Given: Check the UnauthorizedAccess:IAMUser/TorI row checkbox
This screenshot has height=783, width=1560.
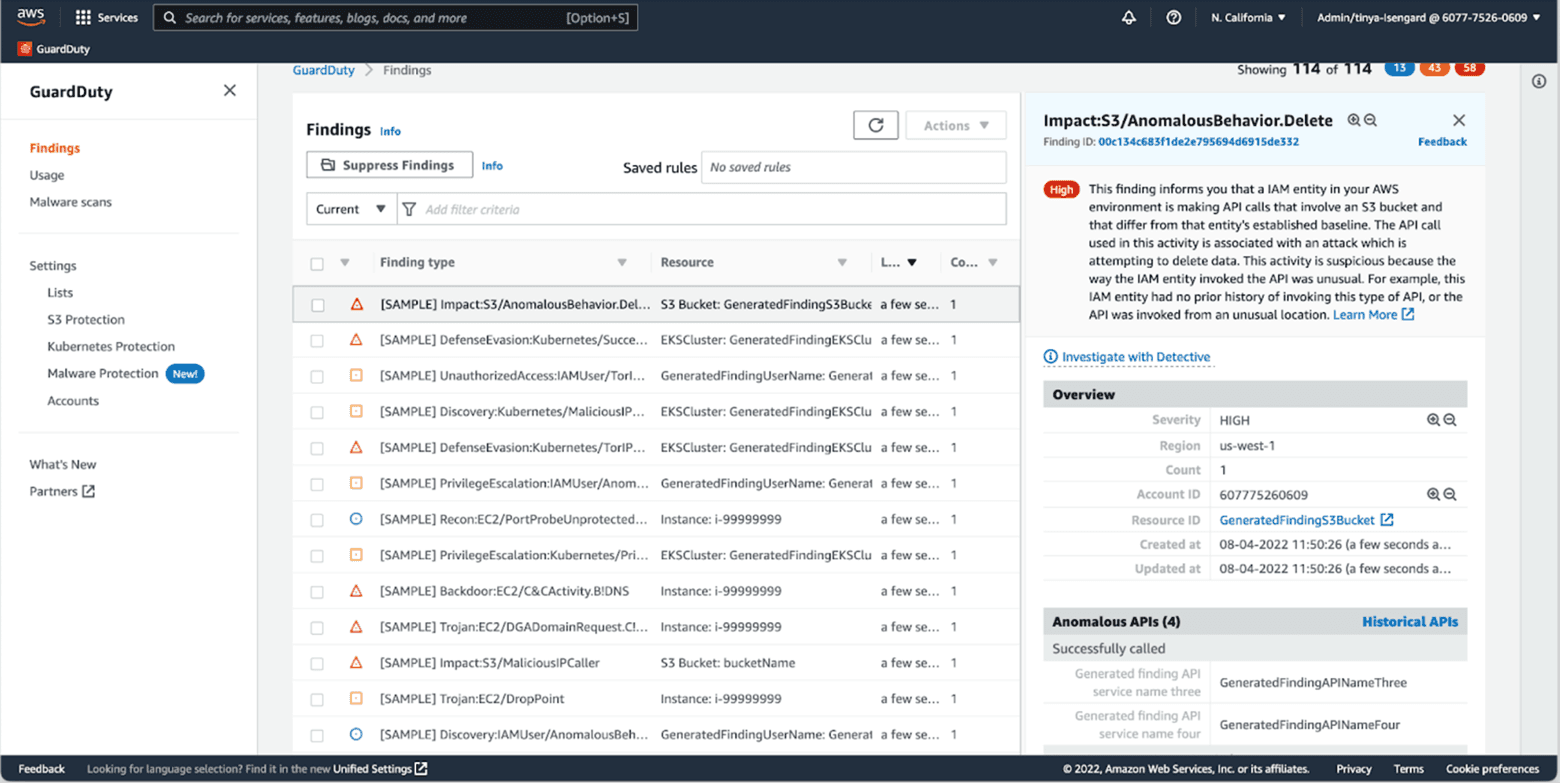Looking at the screenshot, I should click(x=317, y=377).
